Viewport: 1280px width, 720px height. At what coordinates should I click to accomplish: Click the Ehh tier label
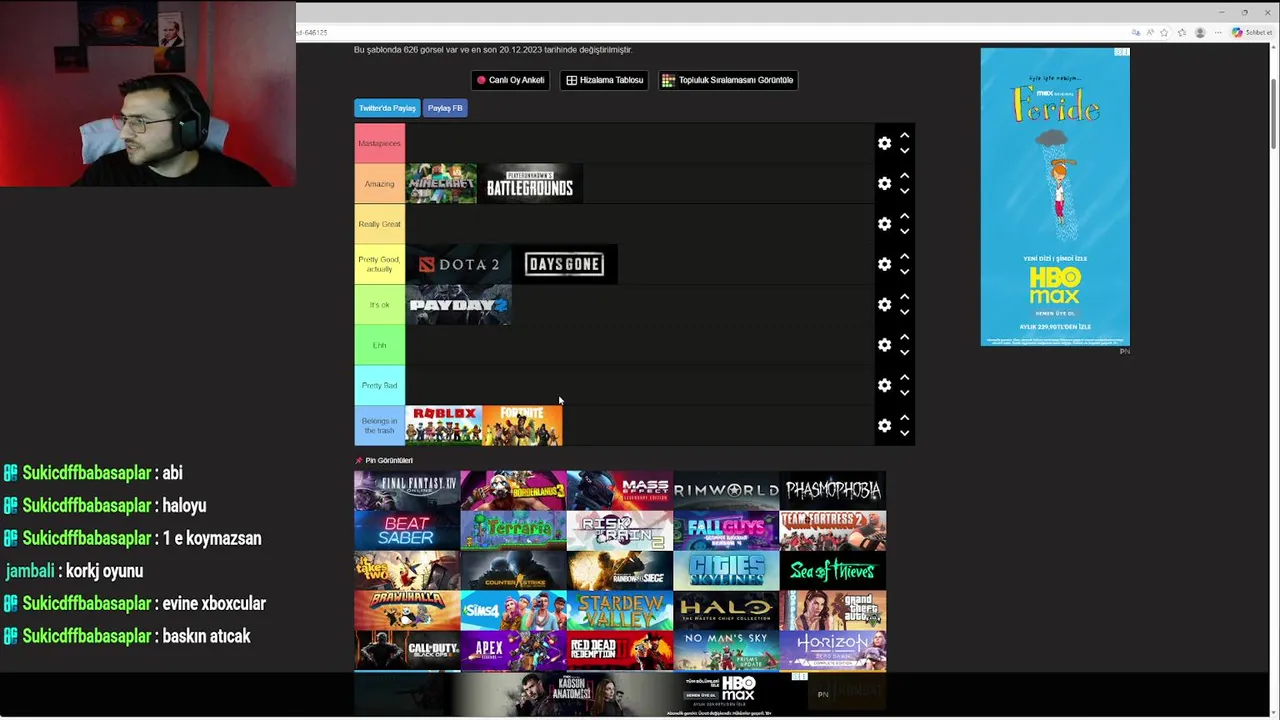tap(379, 345)
